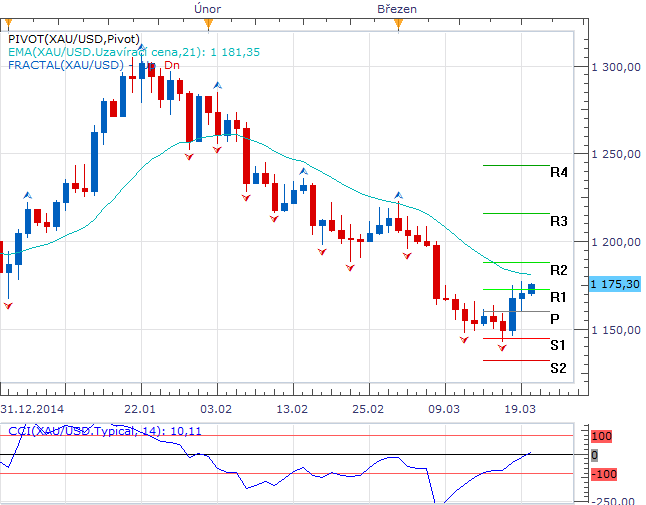Click the CCI 0 level label
This screenshot has width=646, height=505.
594,455
